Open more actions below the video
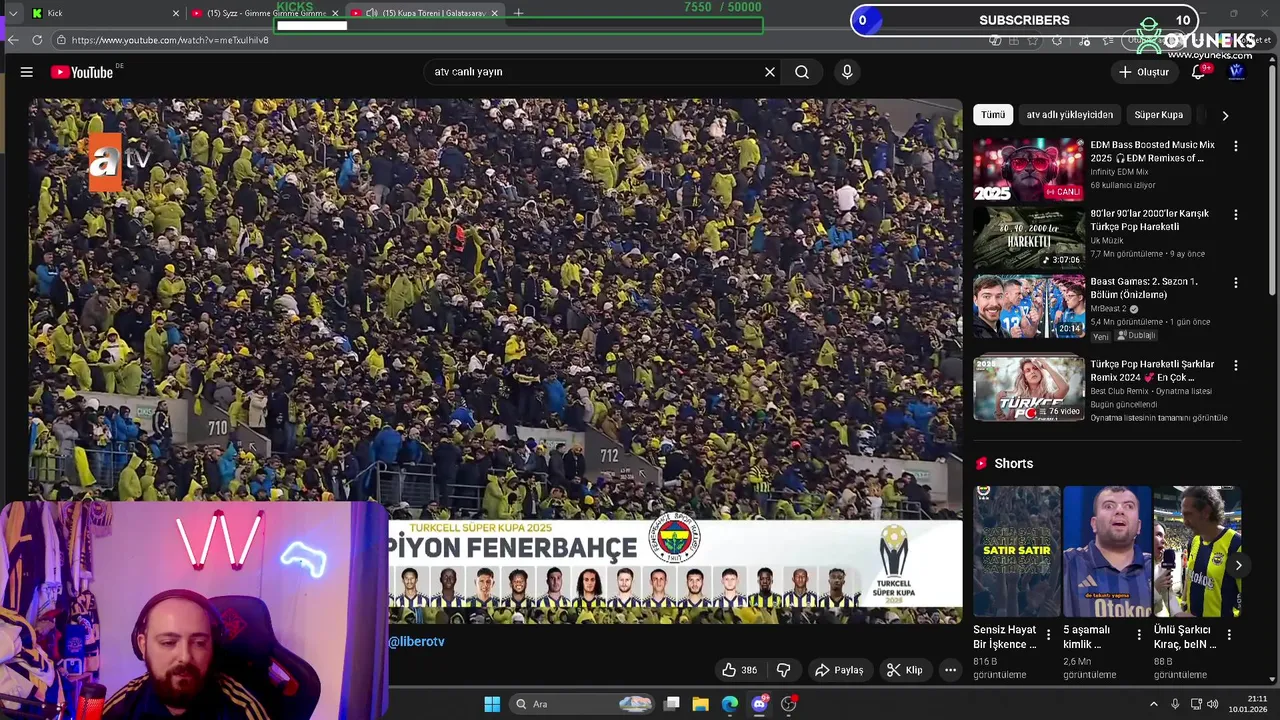 click(x=951, y=670)
